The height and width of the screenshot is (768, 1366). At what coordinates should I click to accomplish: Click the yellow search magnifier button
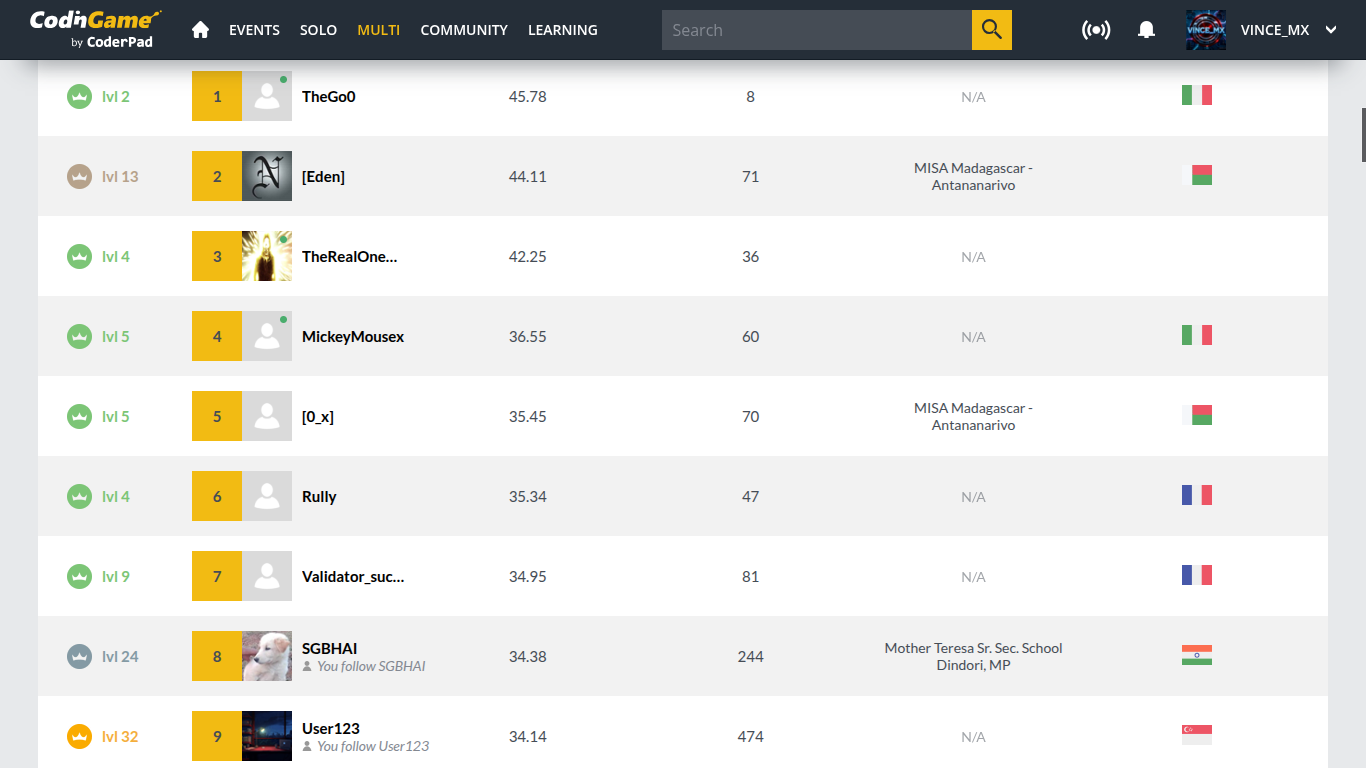coord(992,30)
